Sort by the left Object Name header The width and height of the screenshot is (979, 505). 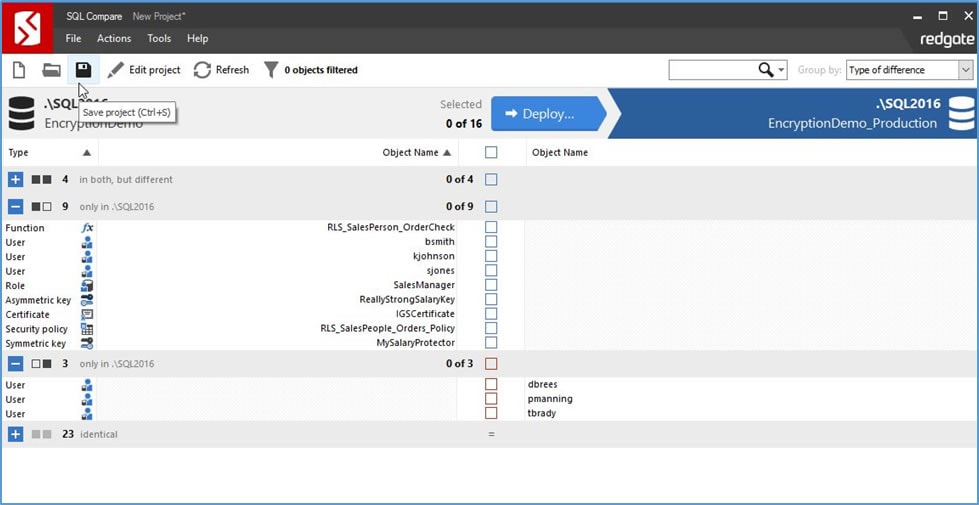(278, 152)
